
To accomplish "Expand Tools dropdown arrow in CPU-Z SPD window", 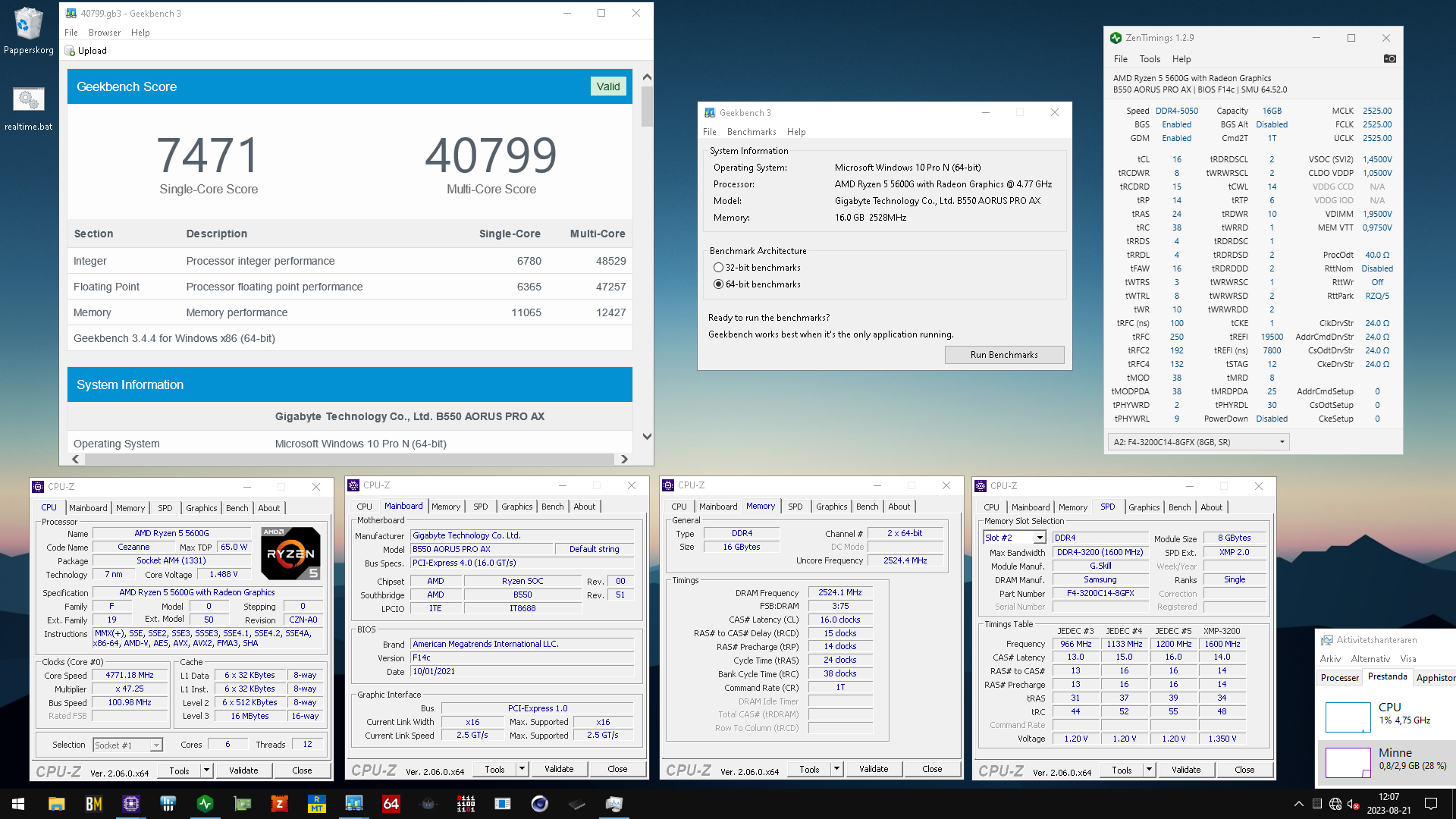I will 1148,770.
